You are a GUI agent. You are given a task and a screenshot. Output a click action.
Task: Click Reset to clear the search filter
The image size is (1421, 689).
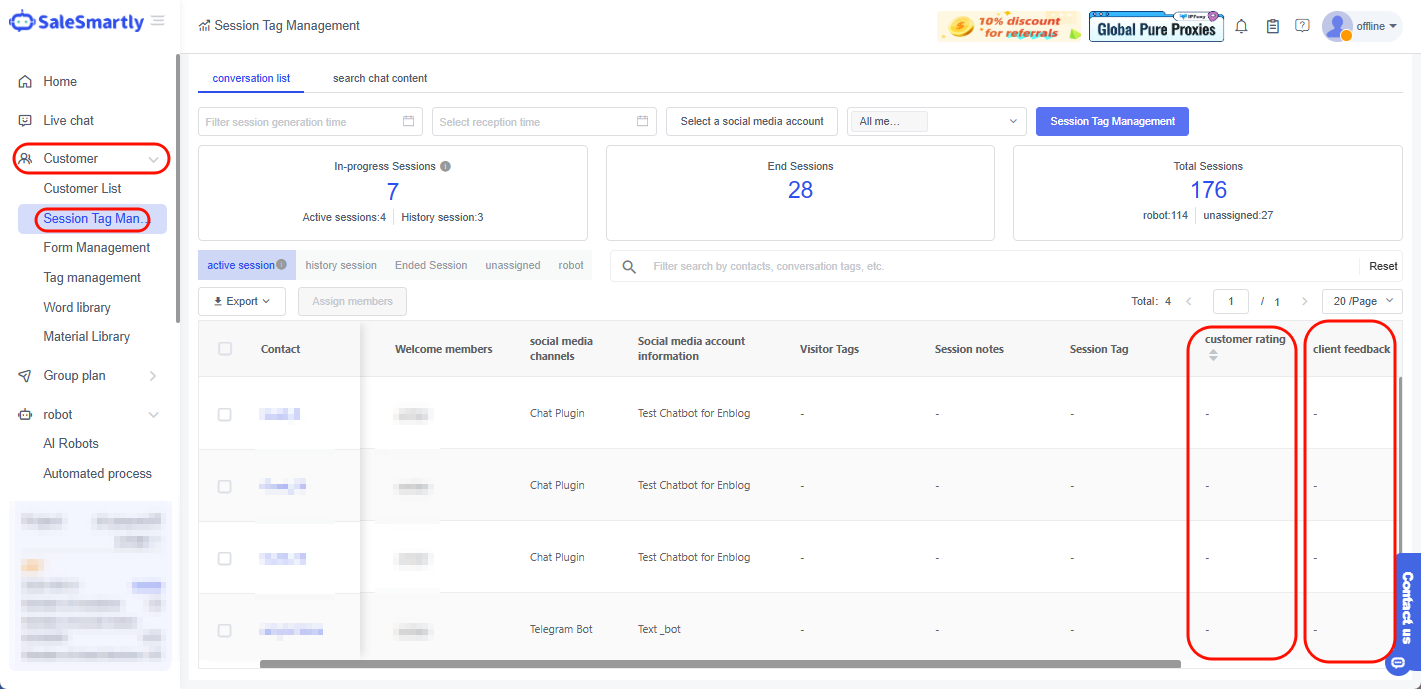pos(1383,267)
